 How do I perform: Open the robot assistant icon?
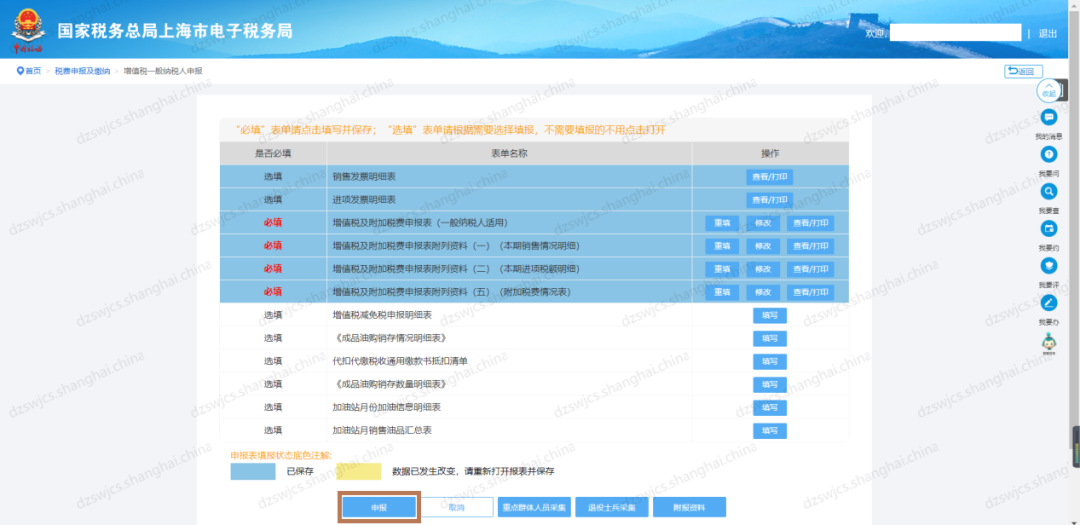coord(1048,342)
